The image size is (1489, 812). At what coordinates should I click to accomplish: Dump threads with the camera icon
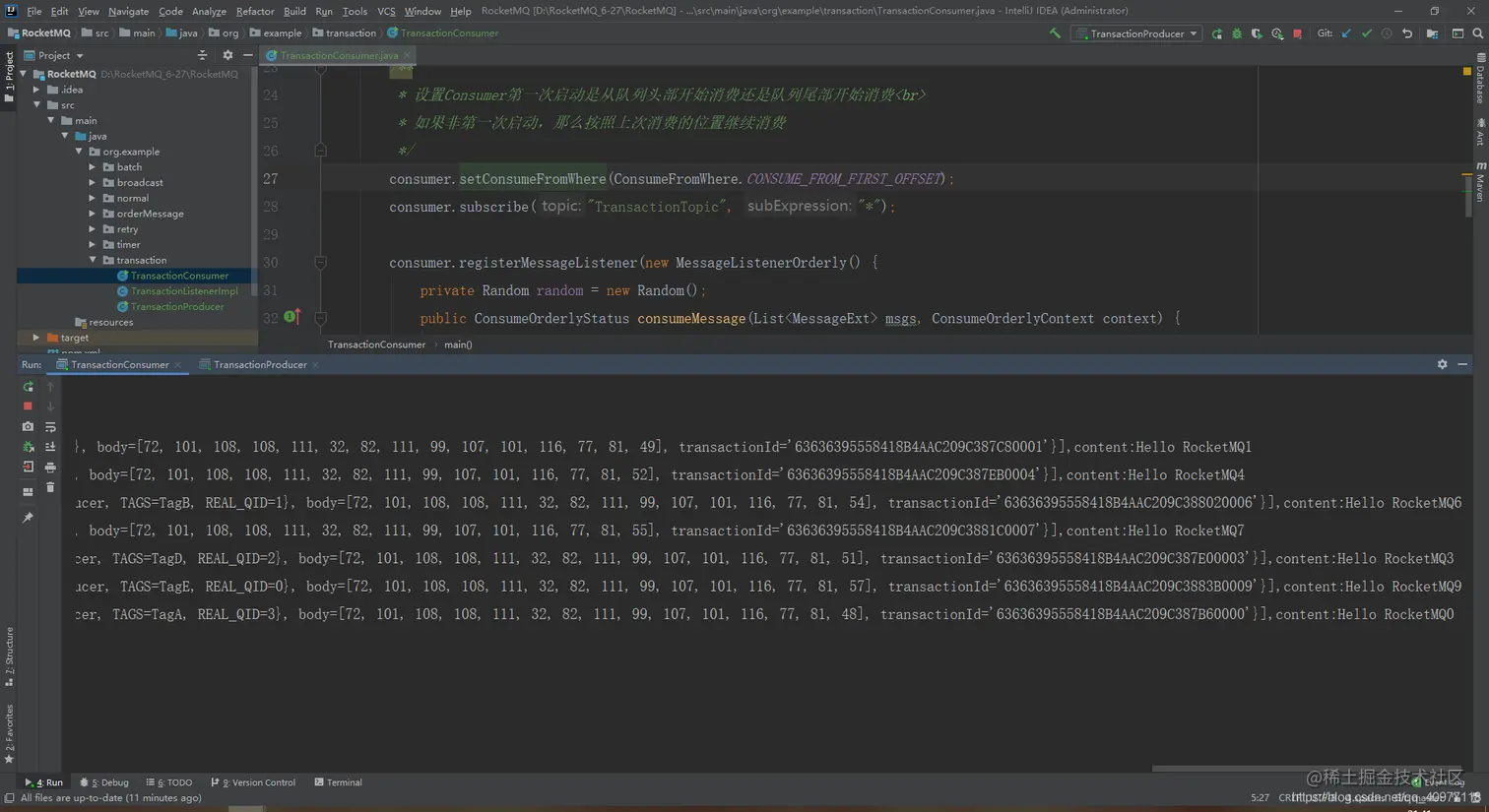pos(28,427)
